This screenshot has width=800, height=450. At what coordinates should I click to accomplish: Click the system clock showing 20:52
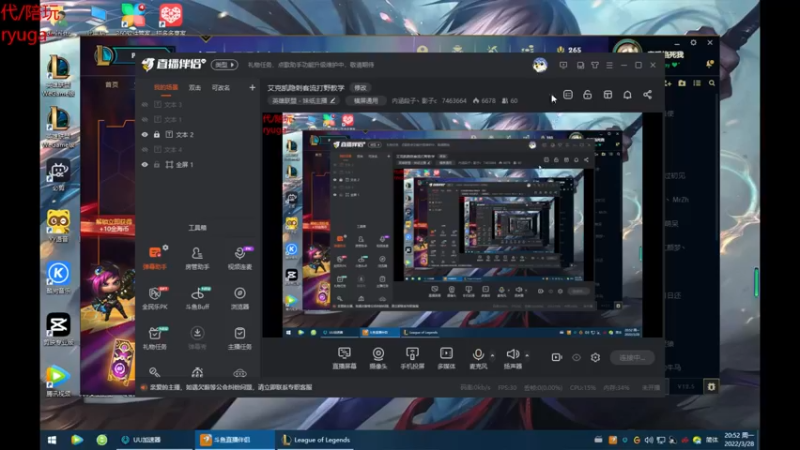(x=739, y=440)
